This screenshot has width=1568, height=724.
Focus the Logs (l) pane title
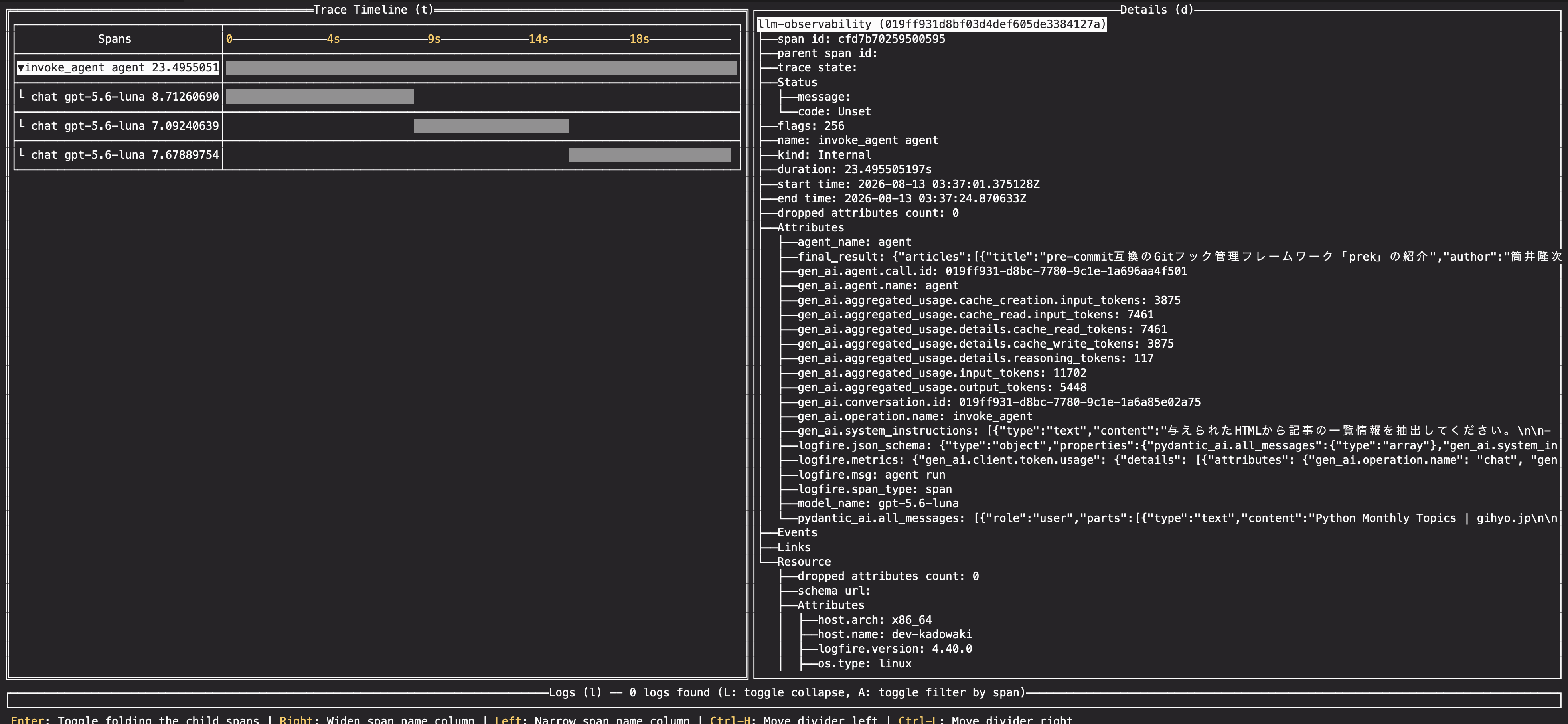point(787,693)
